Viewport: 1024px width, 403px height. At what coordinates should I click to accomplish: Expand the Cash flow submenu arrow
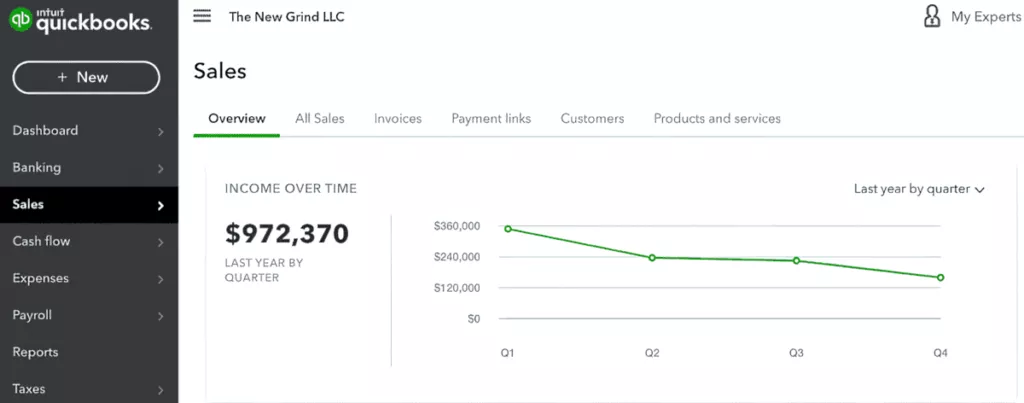tap(160, 243)
